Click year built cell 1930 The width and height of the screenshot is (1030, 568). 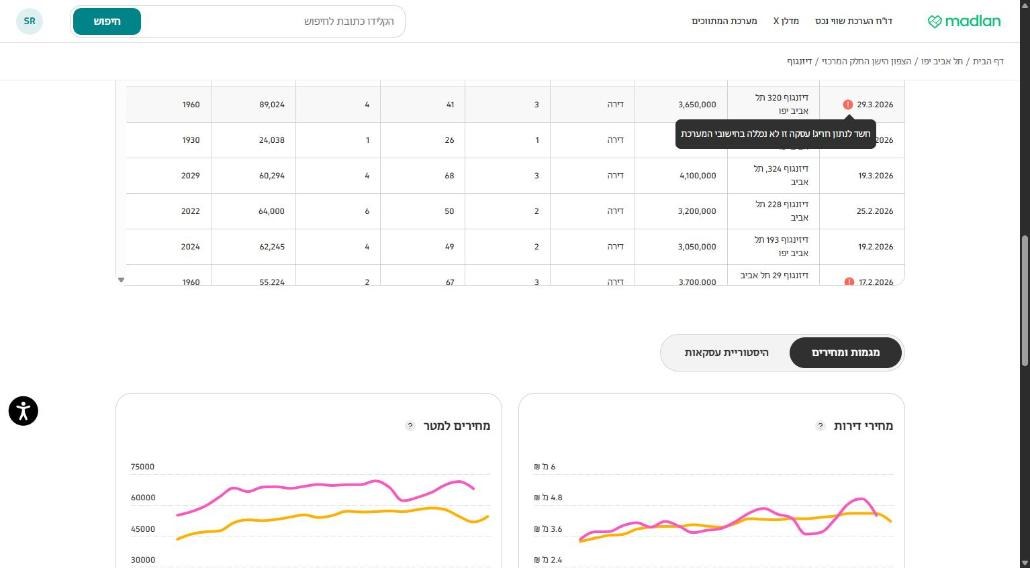pyautogui.click(x=191, y=140)
